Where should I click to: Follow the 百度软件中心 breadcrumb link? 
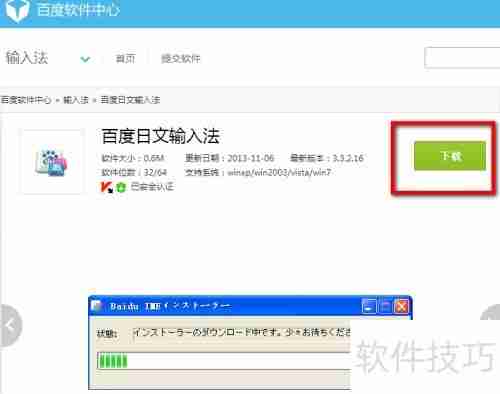pyautogui.click(x=26, y=100)
